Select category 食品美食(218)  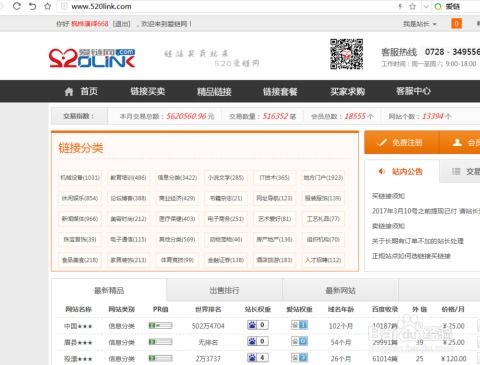[x=80, y=260]
